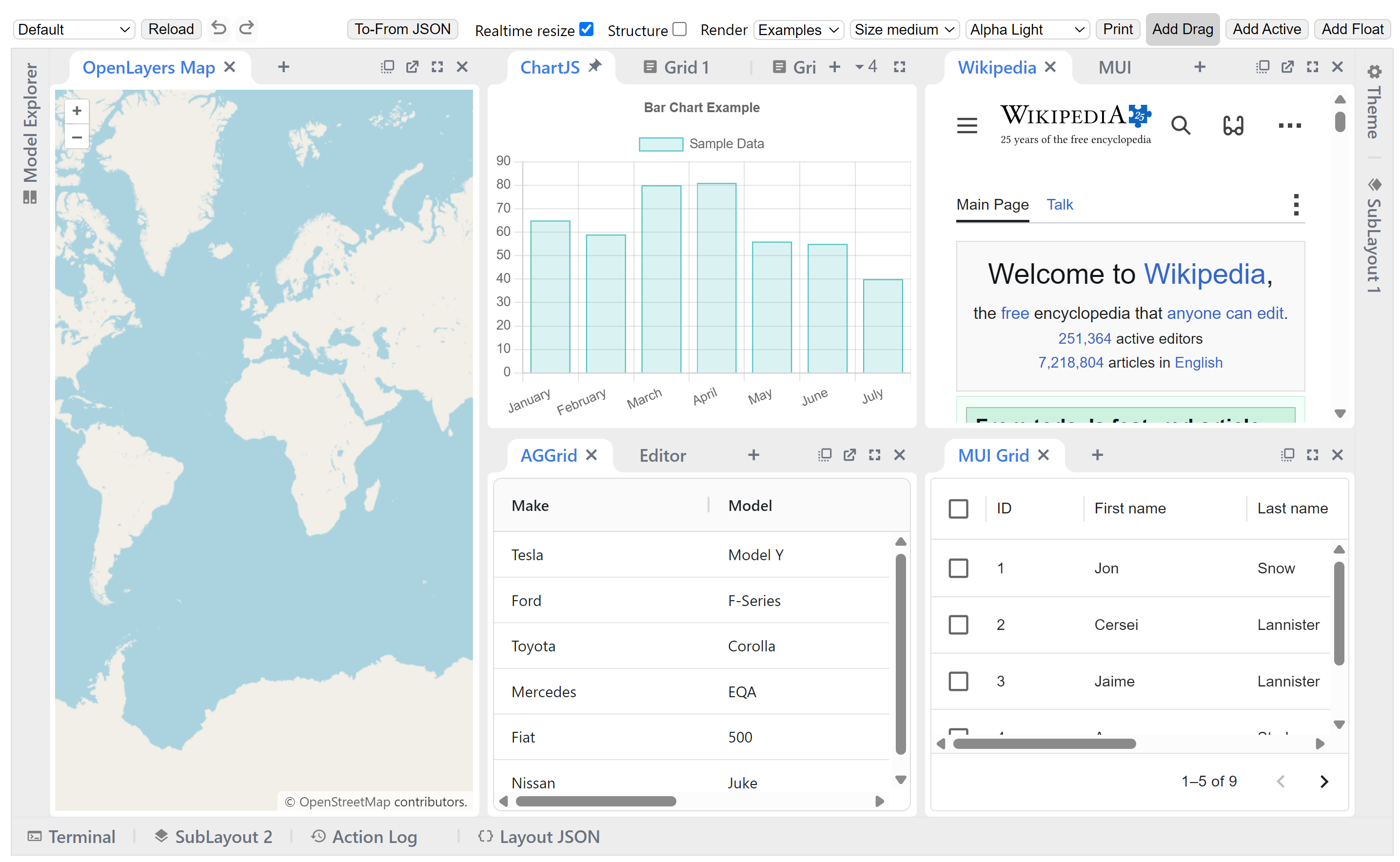This screenshot has height=862, width=1400.
Task: Pop out OpenLayers Map to new window
Action: (x=412, y=67)
